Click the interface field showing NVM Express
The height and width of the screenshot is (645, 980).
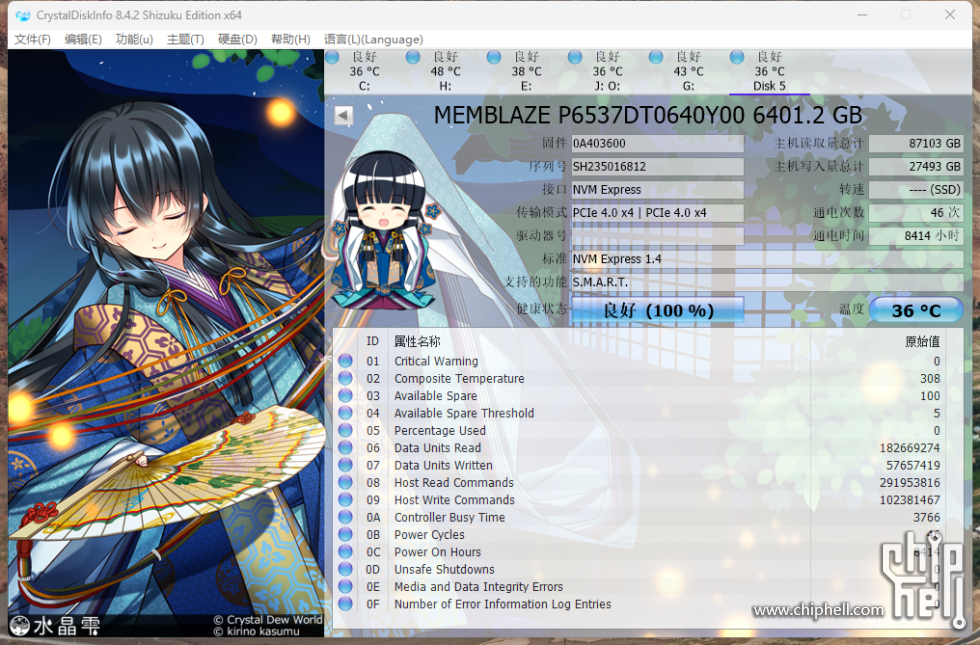(x=658, y=189)
